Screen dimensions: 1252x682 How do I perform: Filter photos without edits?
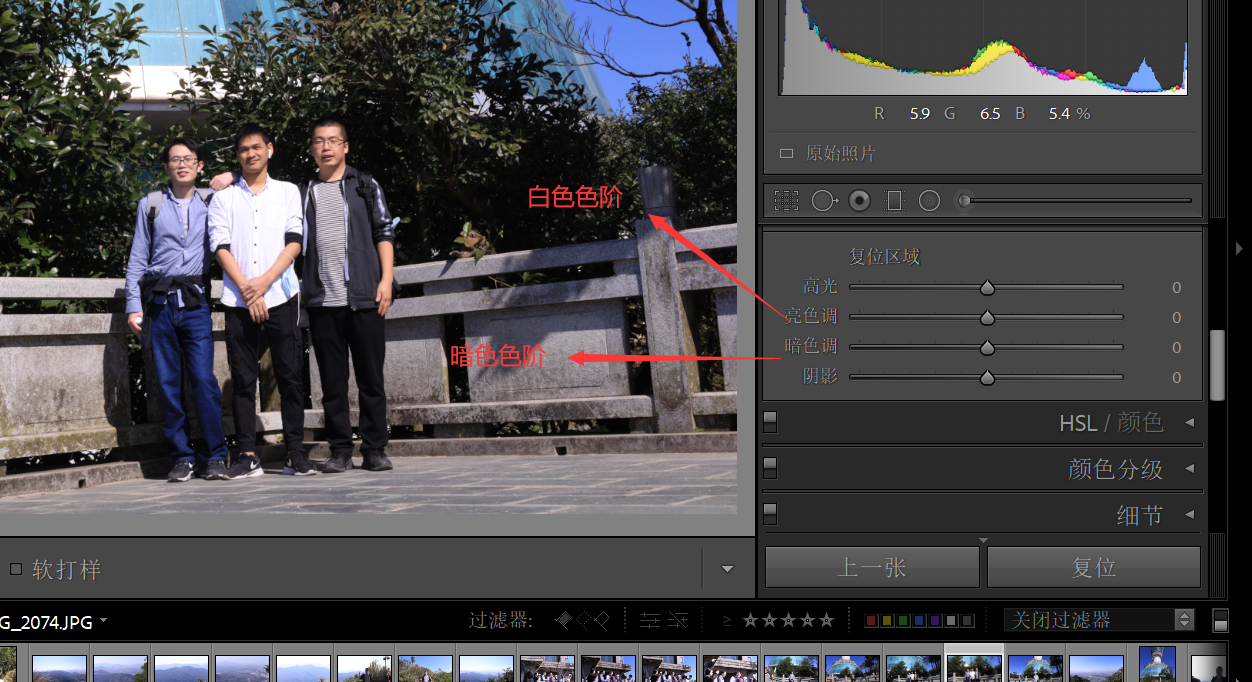click(x=677, y=620)
